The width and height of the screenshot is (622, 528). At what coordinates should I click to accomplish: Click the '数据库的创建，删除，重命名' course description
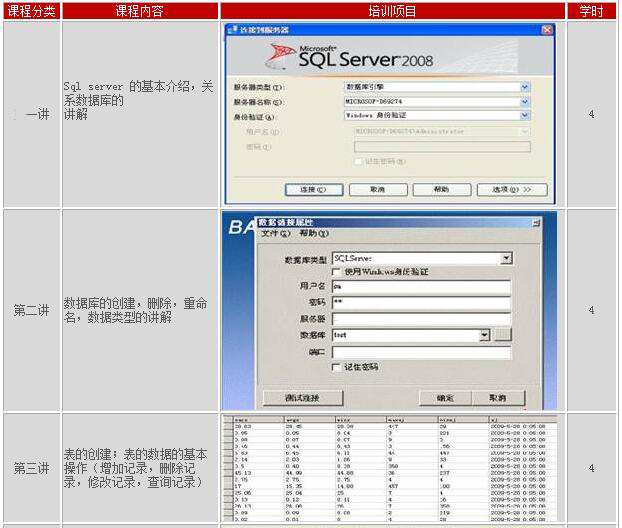click(x=135, y=310)
